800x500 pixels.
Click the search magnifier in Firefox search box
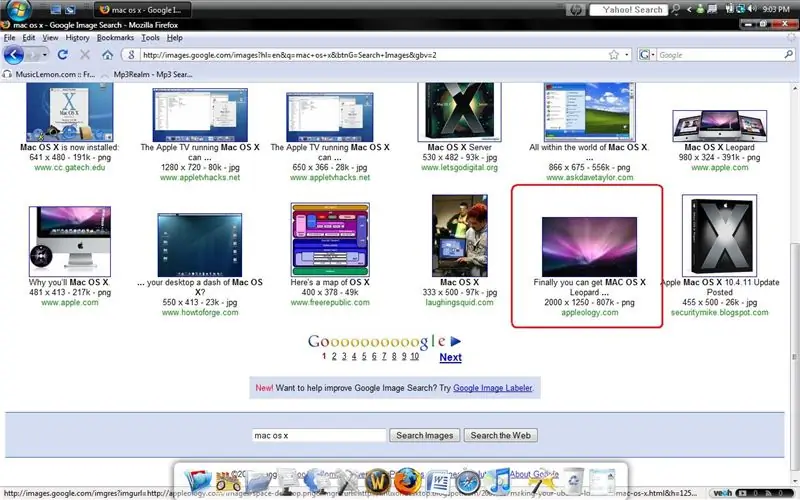pyautogui.click(x=788, y=54)
